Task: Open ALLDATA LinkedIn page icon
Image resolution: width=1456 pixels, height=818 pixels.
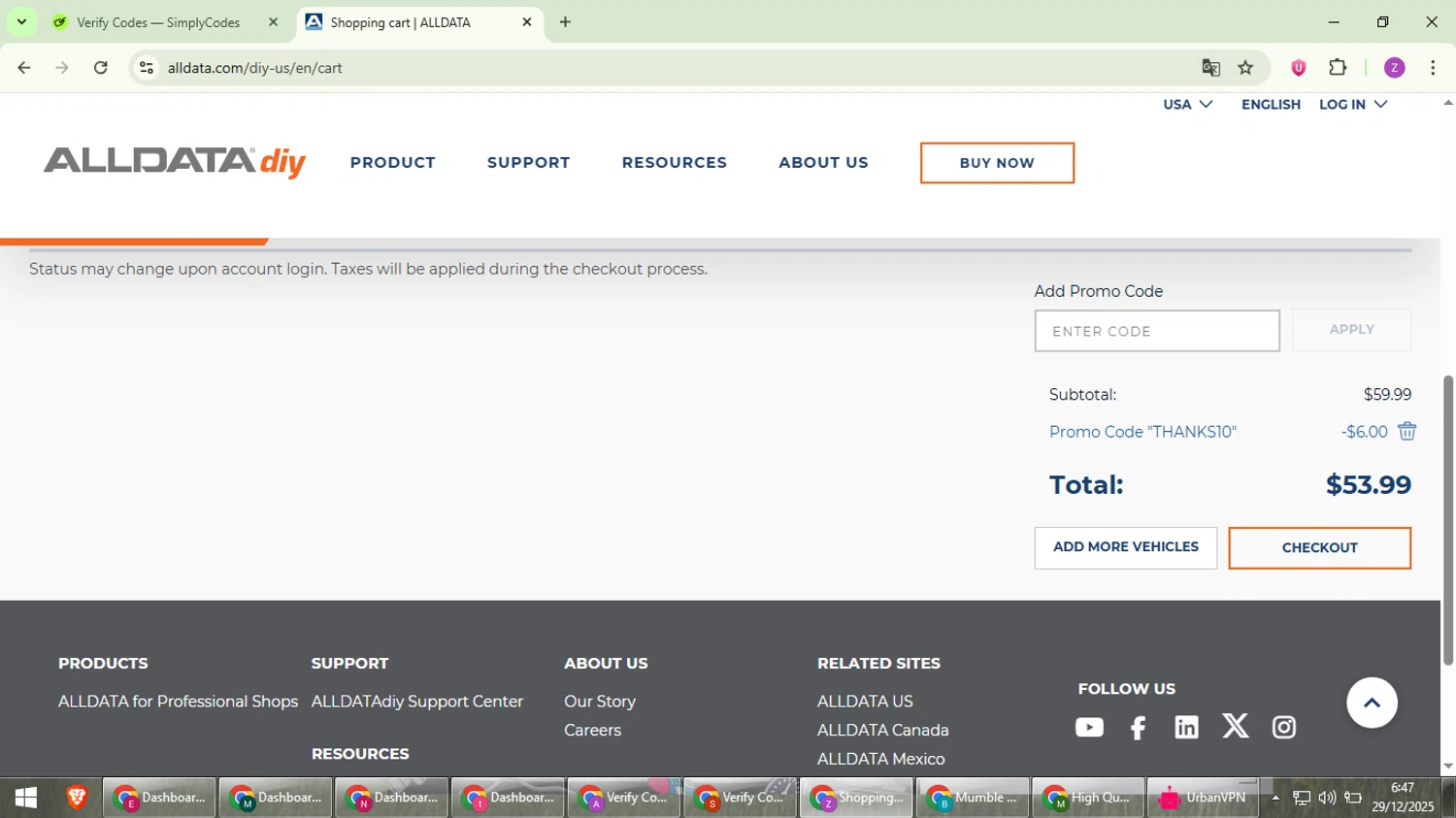Action: coord(1186,727)
